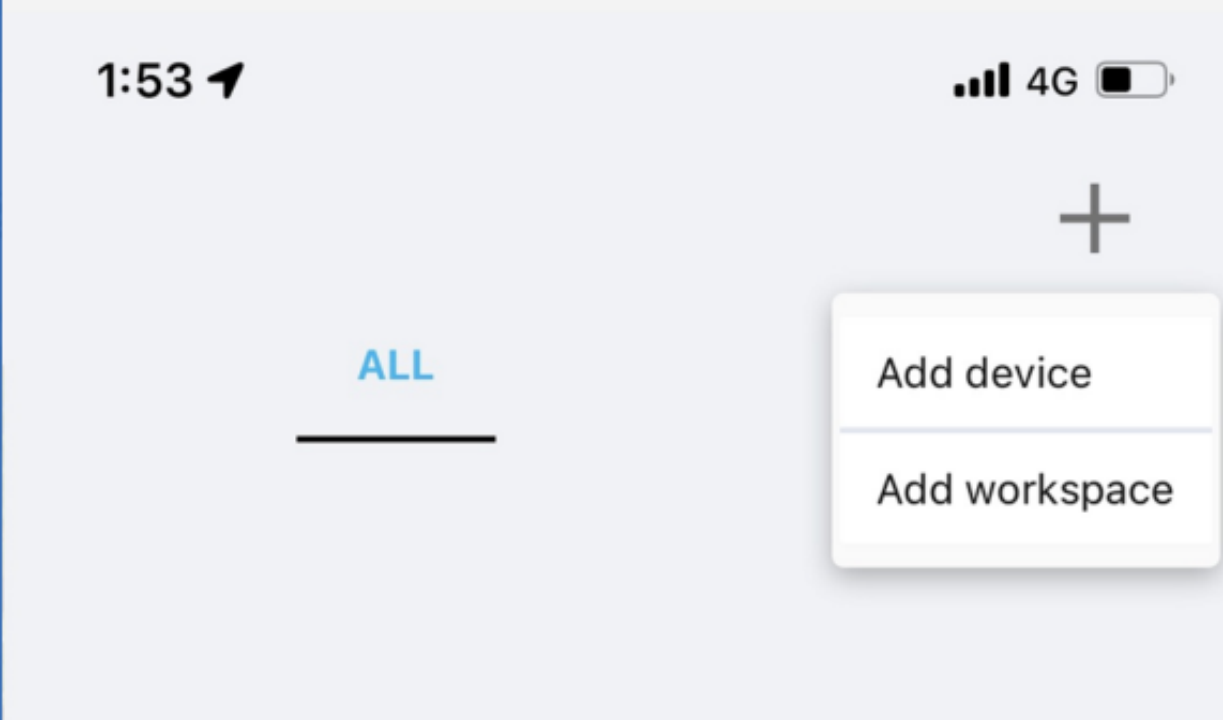
Task: Click the 1:53 clock in status bar
Action: coord(144,81)
